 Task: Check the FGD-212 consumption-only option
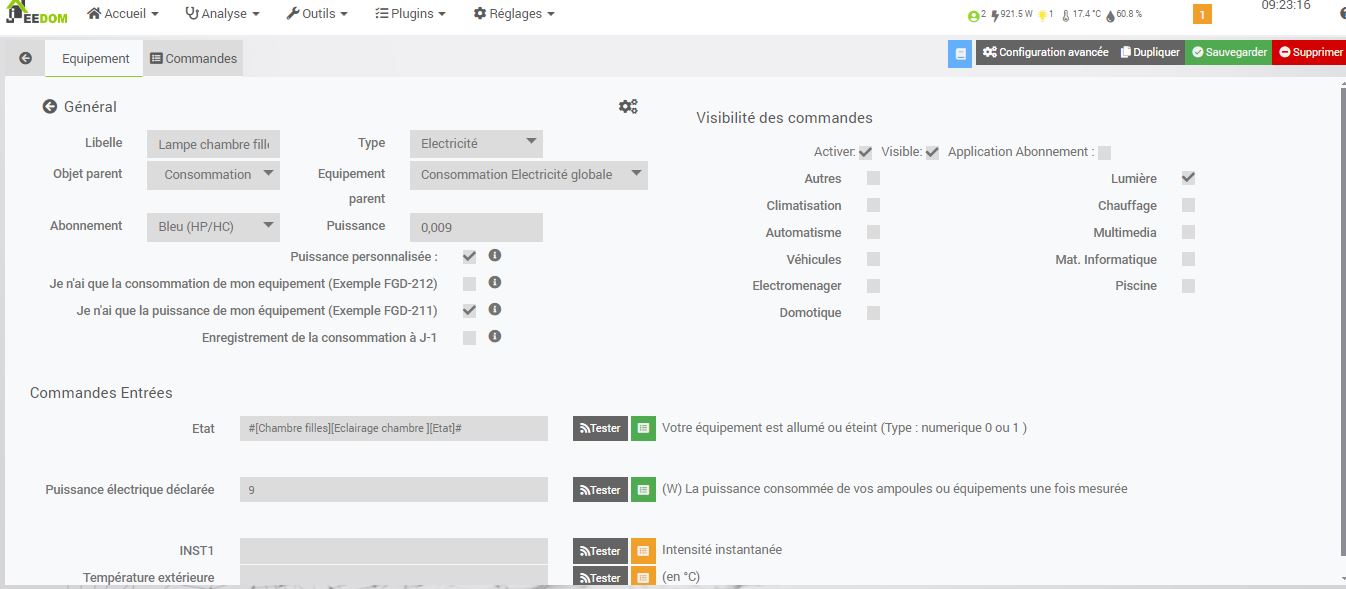tap(469, 284)
